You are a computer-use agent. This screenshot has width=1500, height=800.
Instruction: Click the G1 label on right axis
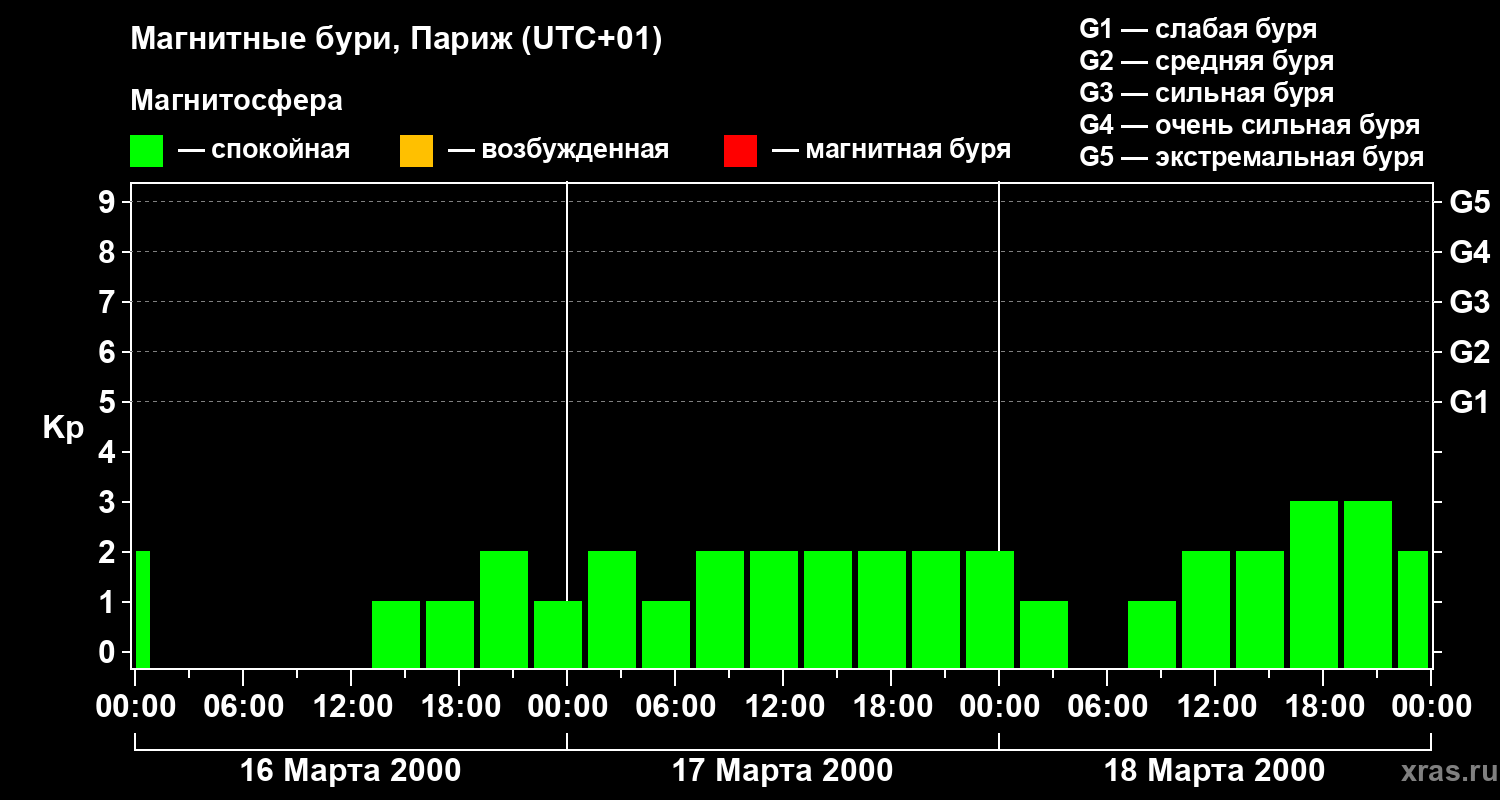coord(1470,402)
